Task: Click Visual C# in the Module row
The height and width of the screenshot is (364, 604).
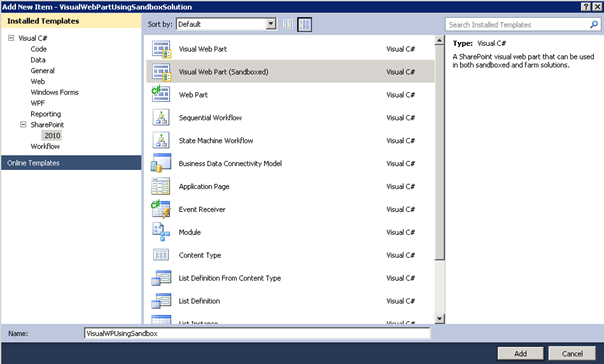Action: click(401, 232)
